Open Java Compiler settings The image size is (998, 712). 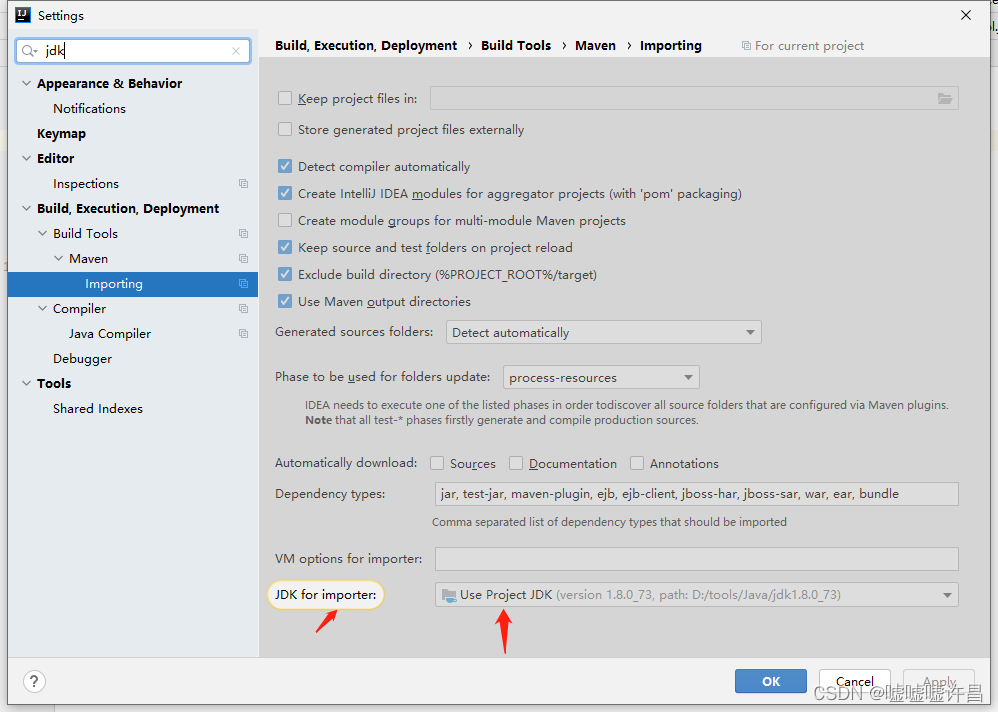(110, 333)
